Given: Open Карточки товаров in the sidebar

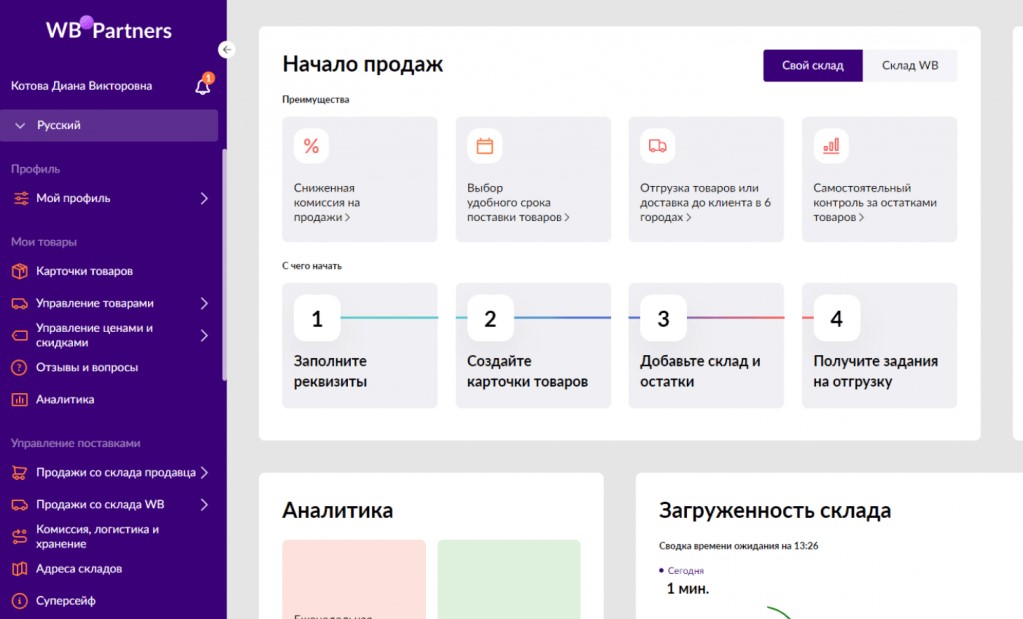Looking at the screenshot, I should [x=84, y=271].
